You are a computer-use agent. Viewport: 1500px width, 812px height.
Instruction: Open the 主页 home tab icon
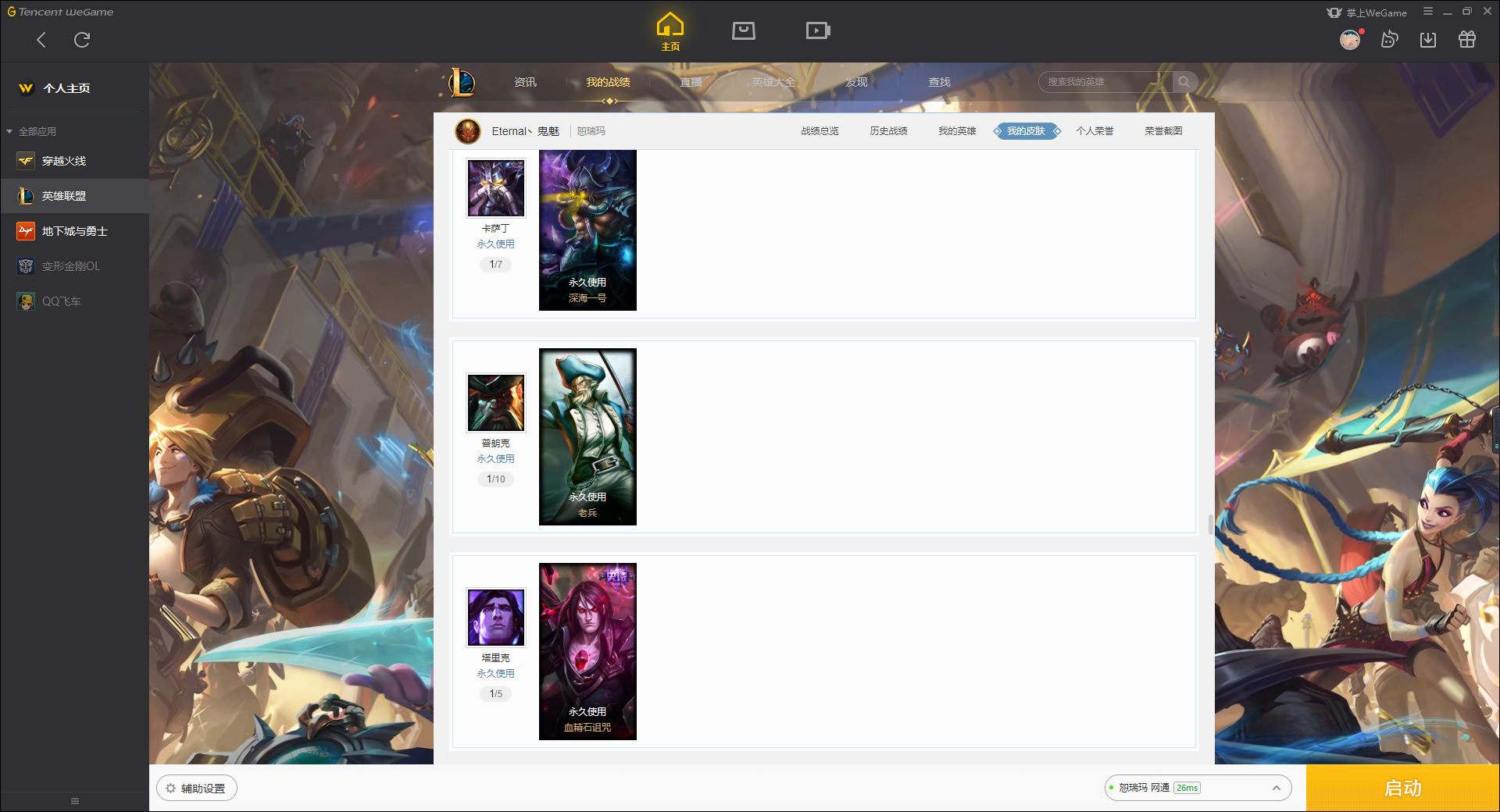tap(670, 31)
